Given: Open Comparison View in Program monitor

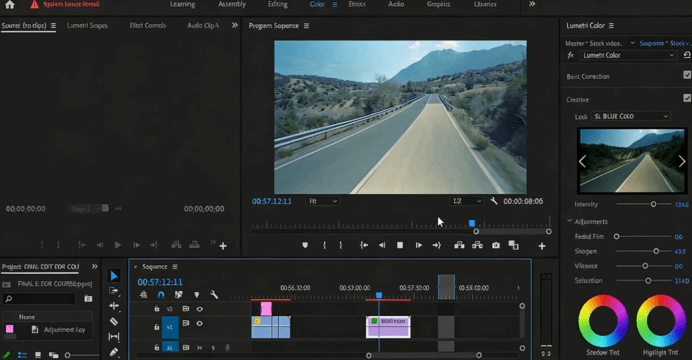Looking at the screenshot, I should pyautogui.click(x=514, y=245).
